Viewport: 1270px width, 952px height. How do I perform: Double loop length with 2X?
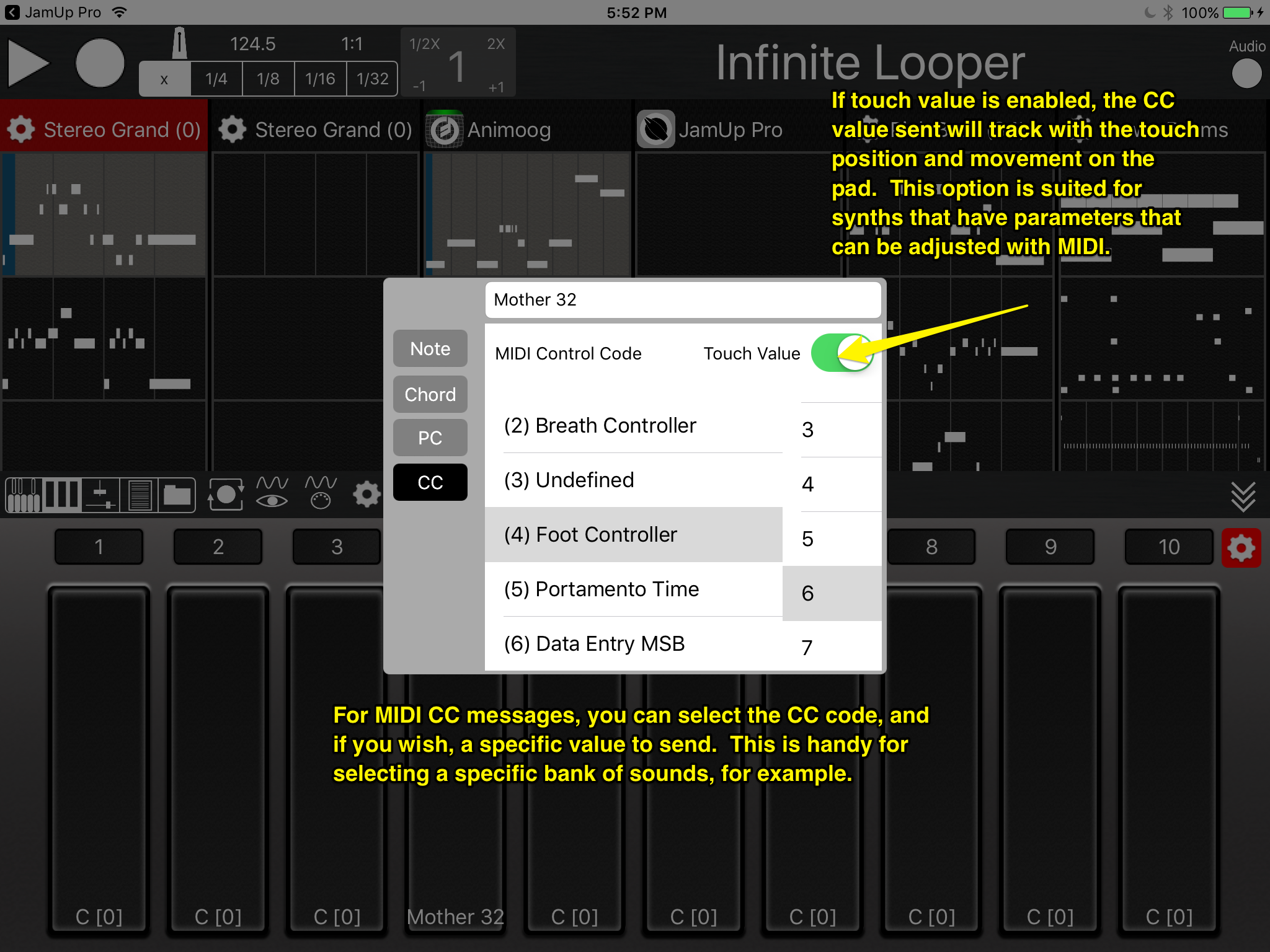[x=496, y=44]
